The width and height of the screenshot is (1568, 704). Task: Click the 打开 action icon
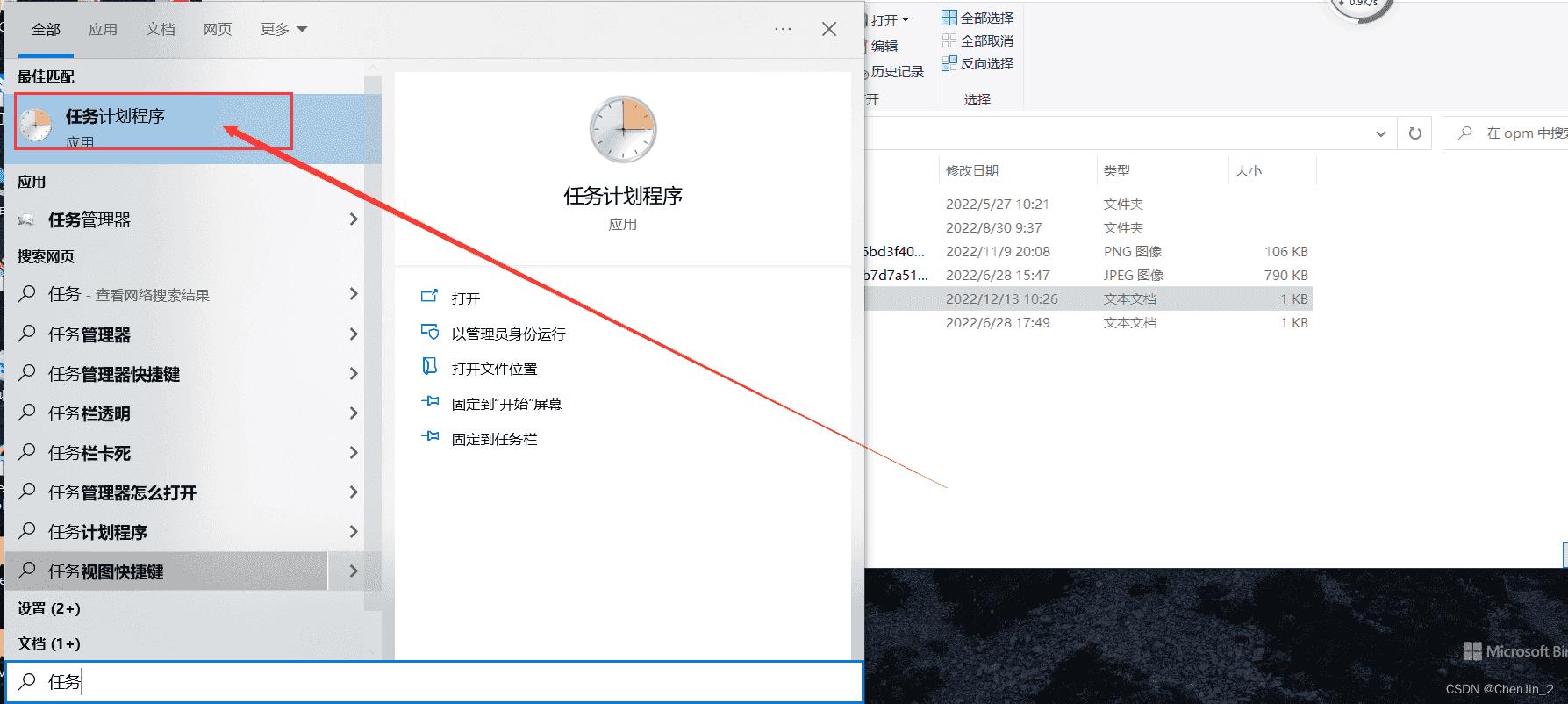(x=430, y=297)
